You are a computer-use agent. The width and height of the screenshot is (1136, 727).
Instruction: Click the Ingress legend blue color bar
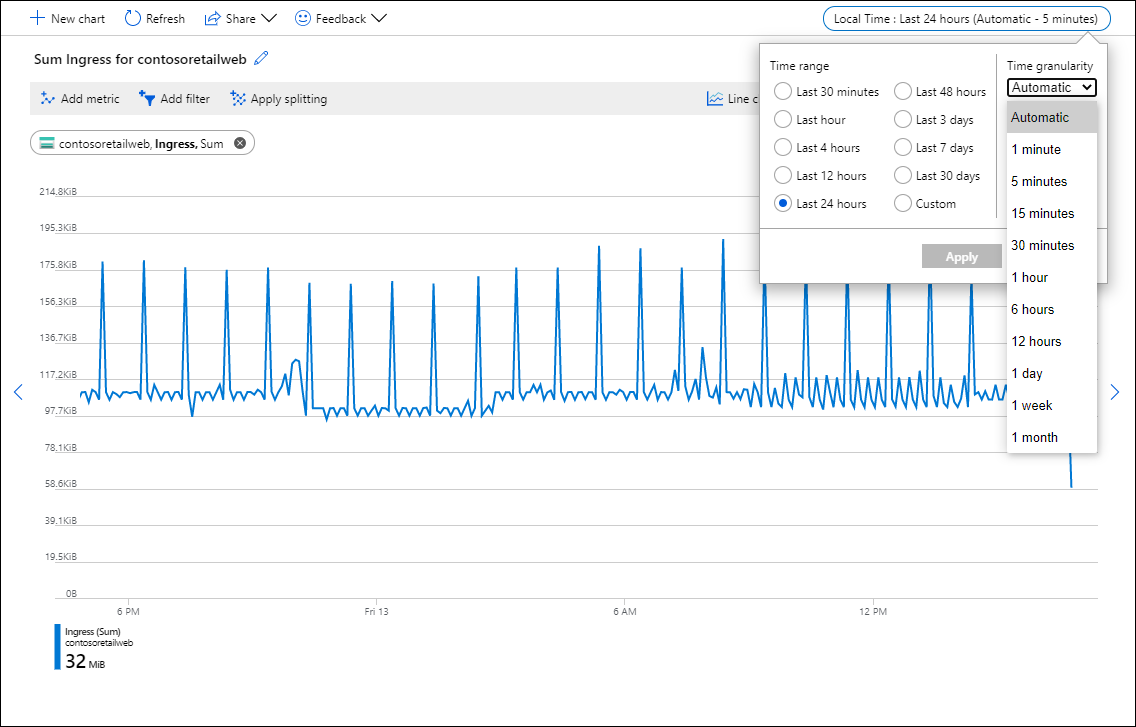click(x=57, y=647)
